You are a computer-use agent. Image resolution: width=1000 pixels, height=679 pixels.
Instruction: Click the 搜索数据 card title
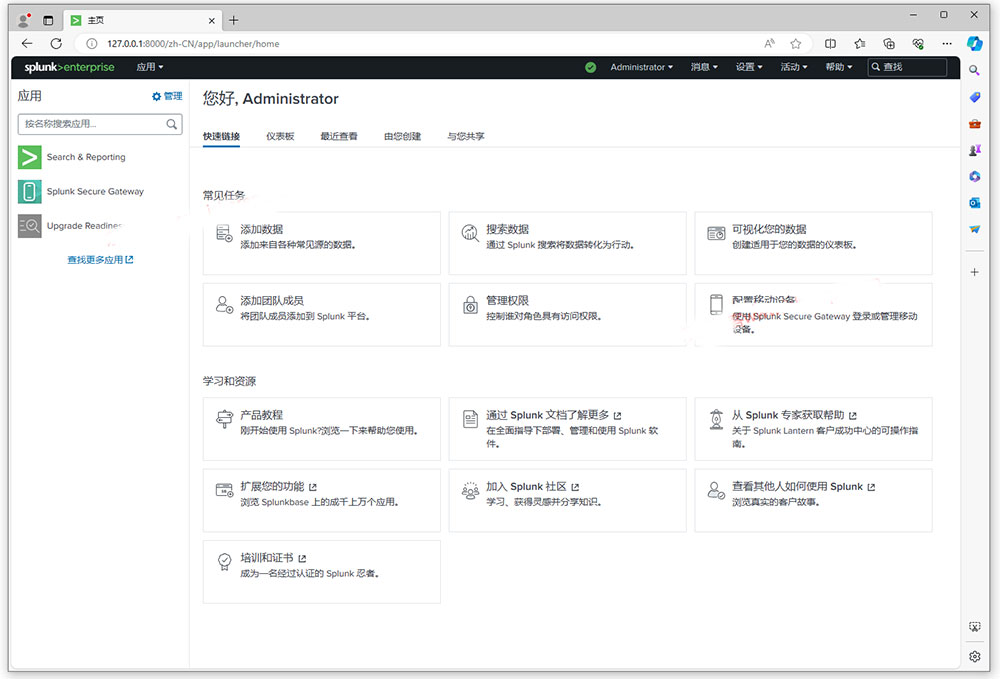[x=507, y=230]
